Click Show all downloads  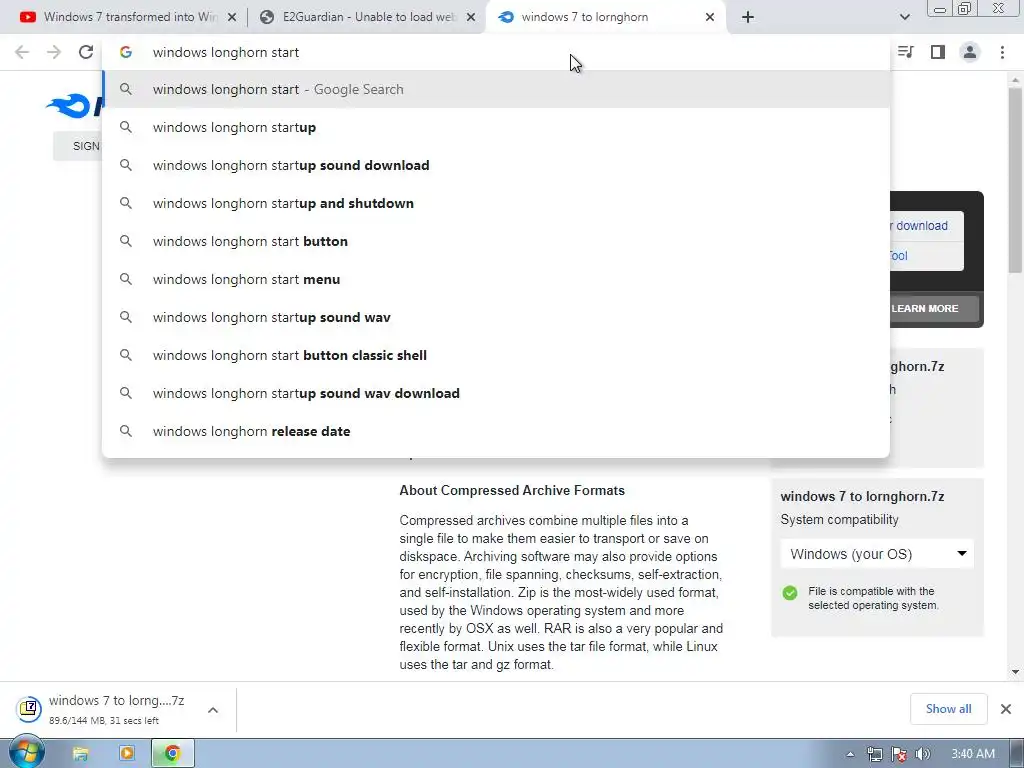(948, 709)
